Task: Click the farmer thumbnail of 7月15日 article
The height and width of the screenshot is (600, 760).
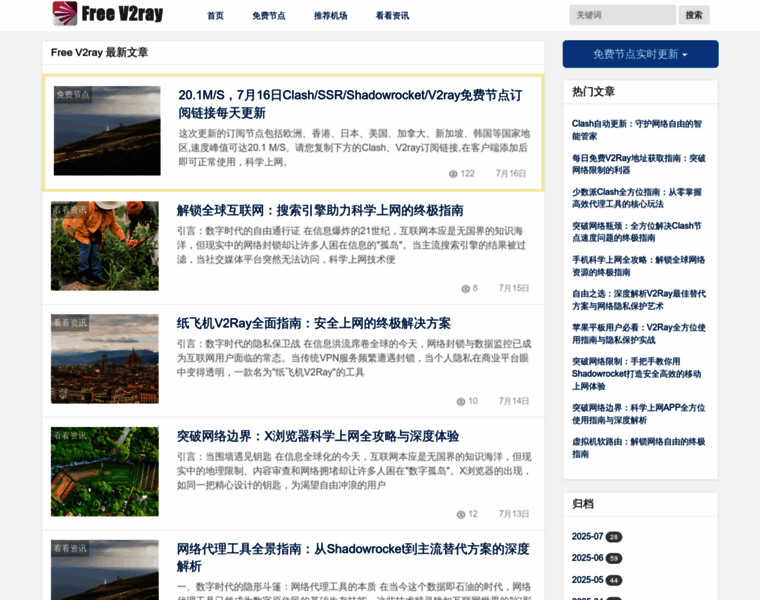Action: [x=105, y=246]
